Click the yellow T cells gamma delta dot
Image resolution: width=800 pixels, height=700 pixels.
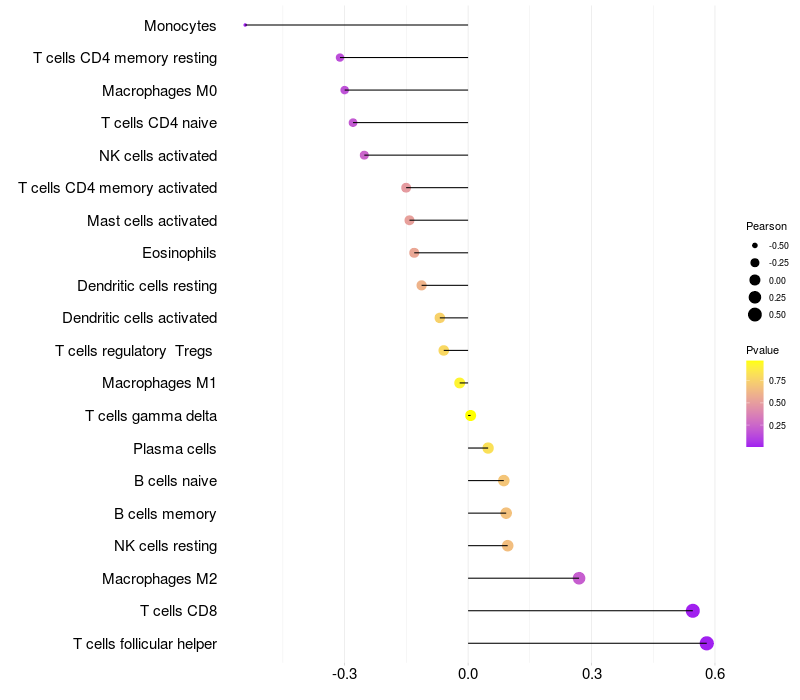click(470, 415)
